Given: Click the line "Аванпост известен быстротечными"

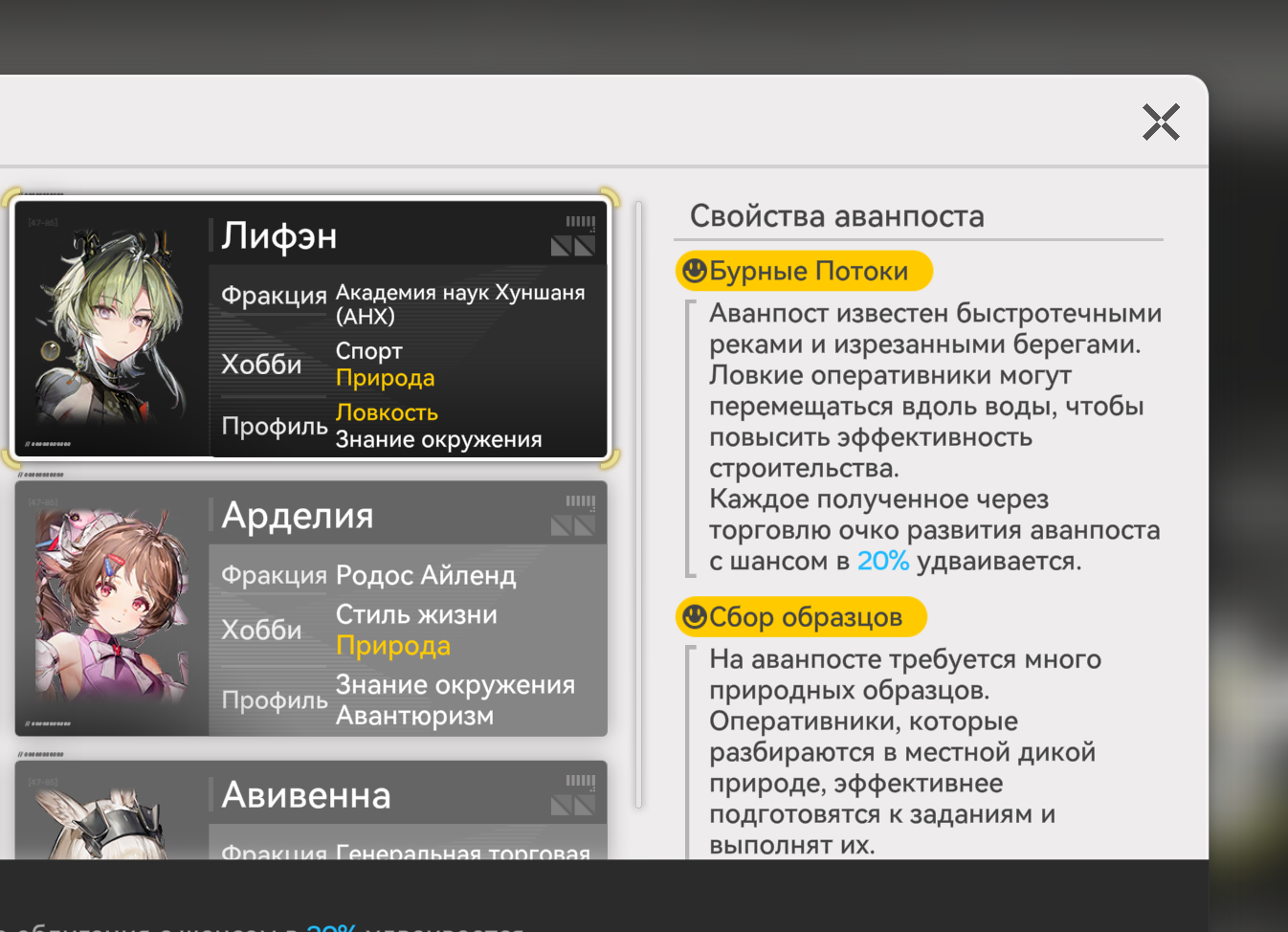Looking at the screenshot, I should click(936, 313).
